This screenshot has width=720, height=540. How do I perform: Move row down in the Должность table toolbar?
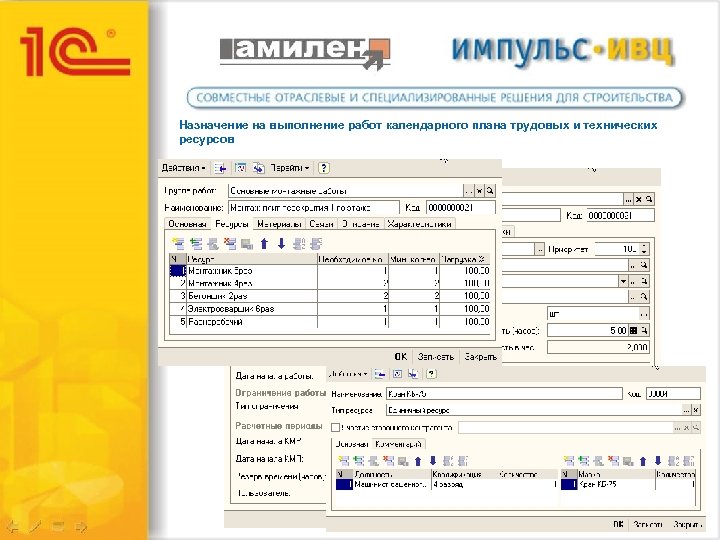(x=433, y=461)
